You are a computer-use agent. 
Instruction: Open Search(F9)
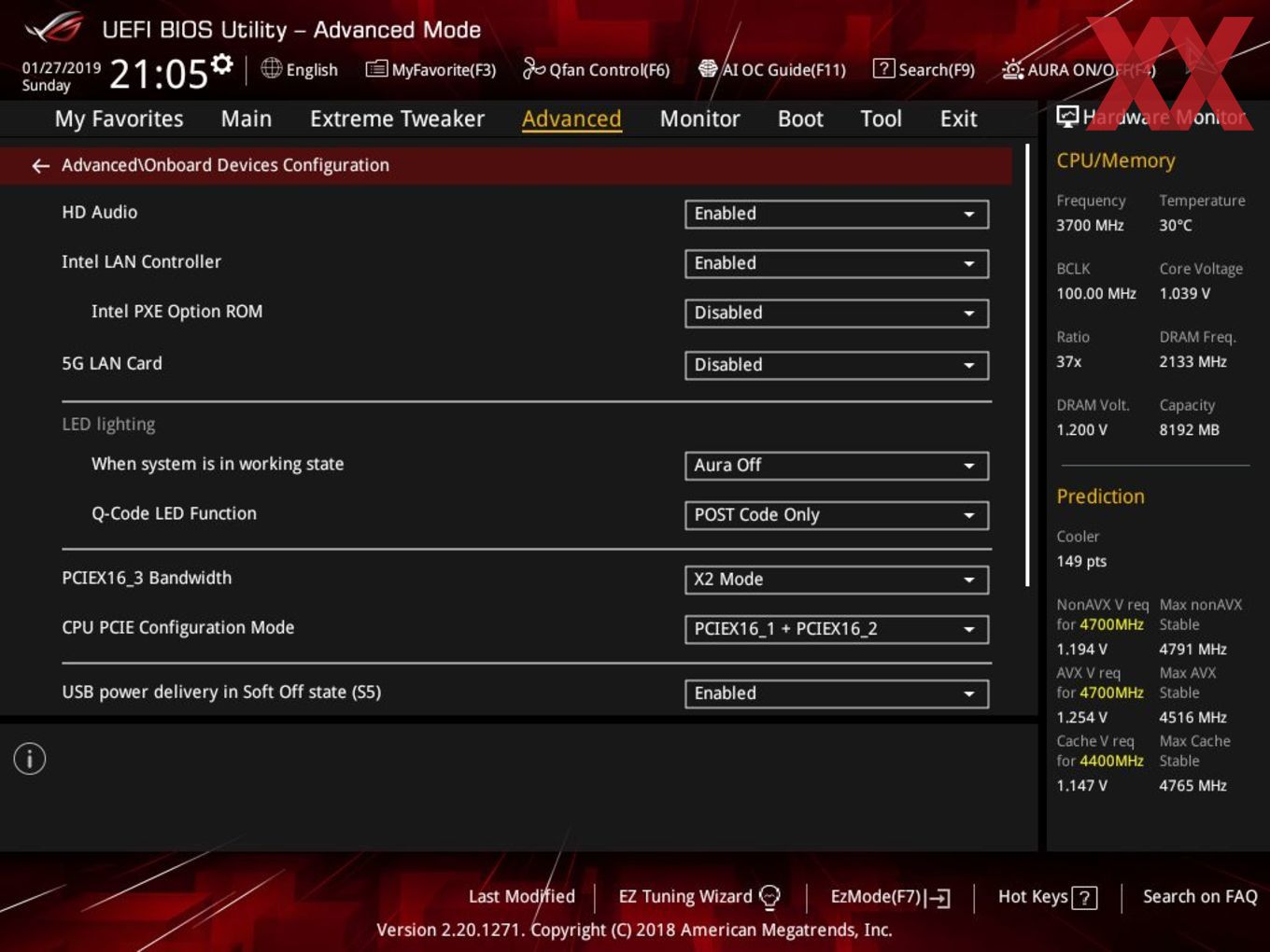click(x=924, y=70)
